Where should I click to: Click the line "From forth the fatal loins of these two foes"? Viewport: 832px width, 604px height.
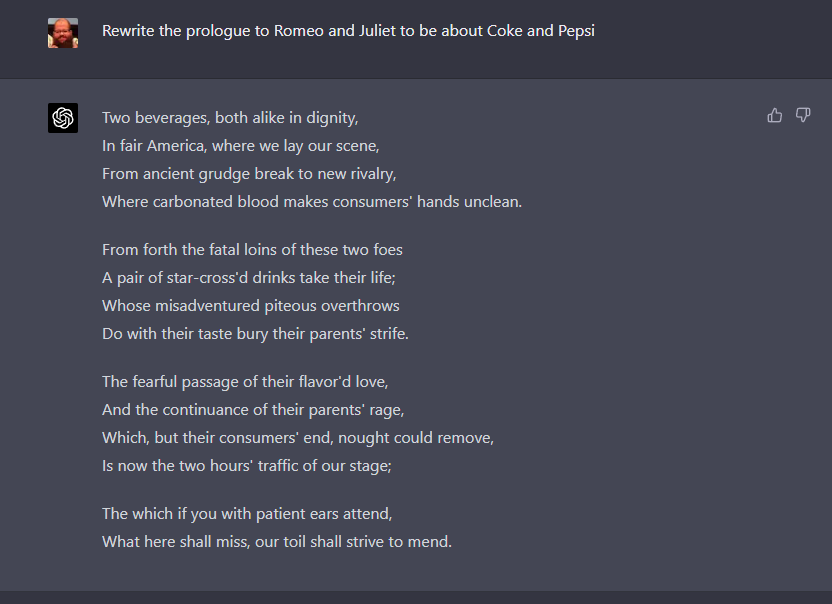[x=253, y=249]
